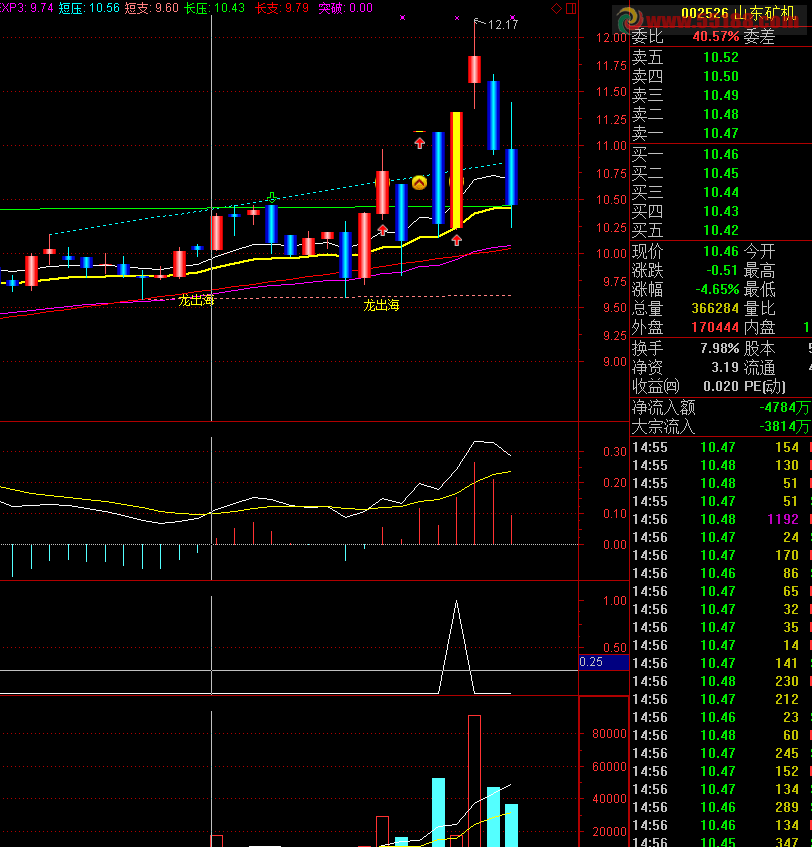Select the 卖五 10.52 ask row
Image resolution: width=812 pixels, height=847 pixels.
click(x=721, y=57)
